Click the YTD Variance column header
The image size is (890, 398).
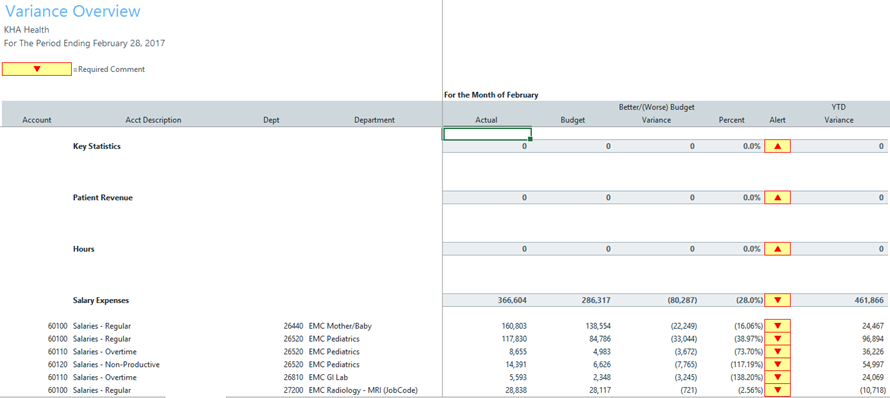pyautogui.click(x=839, y=114)
